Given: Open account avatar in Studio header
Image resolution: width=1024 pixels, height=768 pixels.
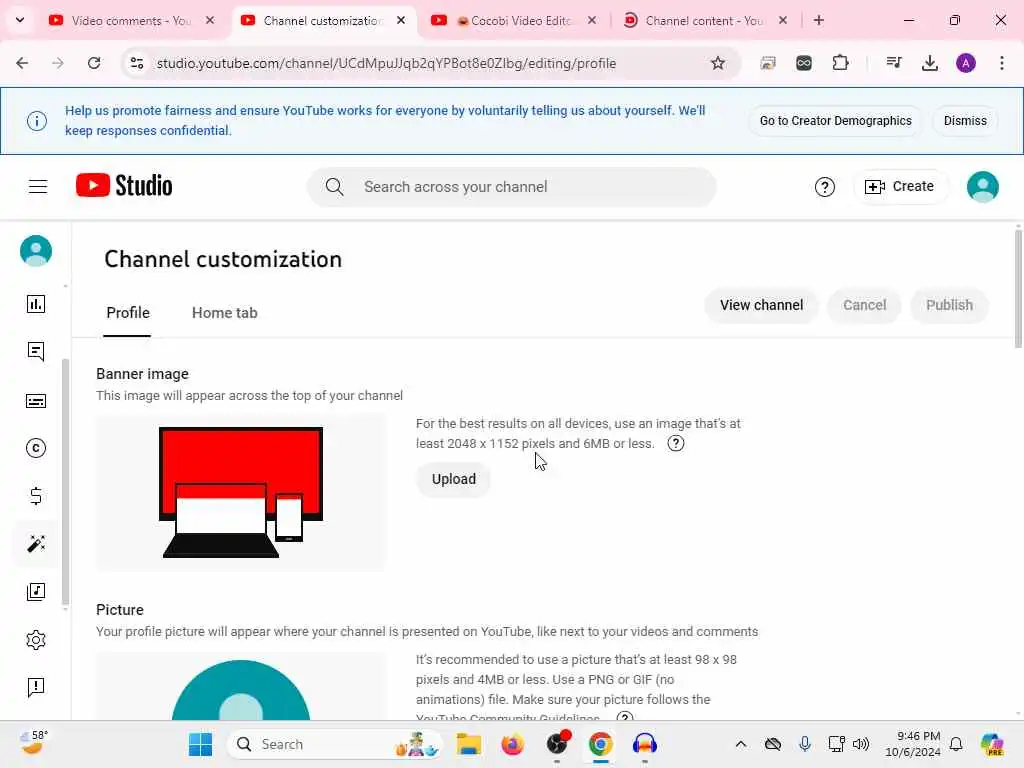Looking at the screenshot, I should coord(982,187).
